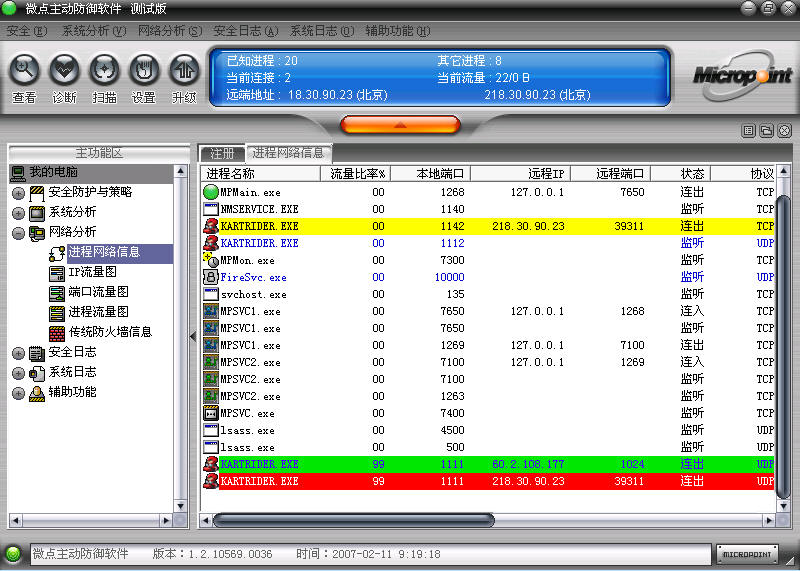Click the tree panel scroll down arrow
This screenshot has height=571, width=800.
tap(181, 506)
